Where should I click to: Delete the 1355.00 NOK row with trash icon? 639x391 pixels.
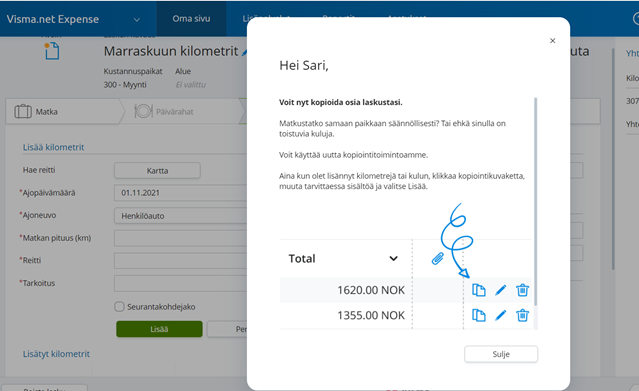522,315
